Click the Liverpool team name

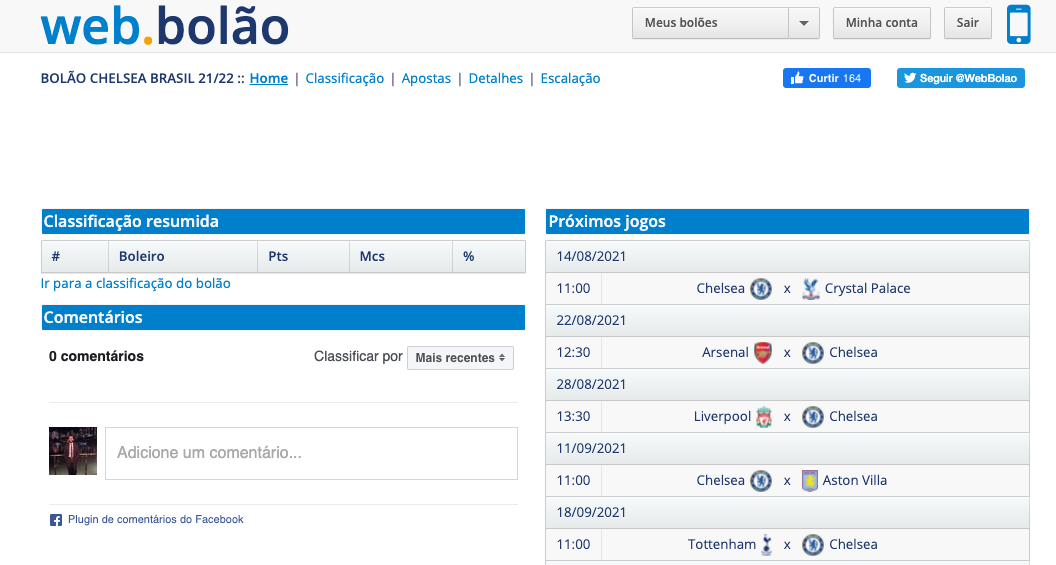click(722, 416)
